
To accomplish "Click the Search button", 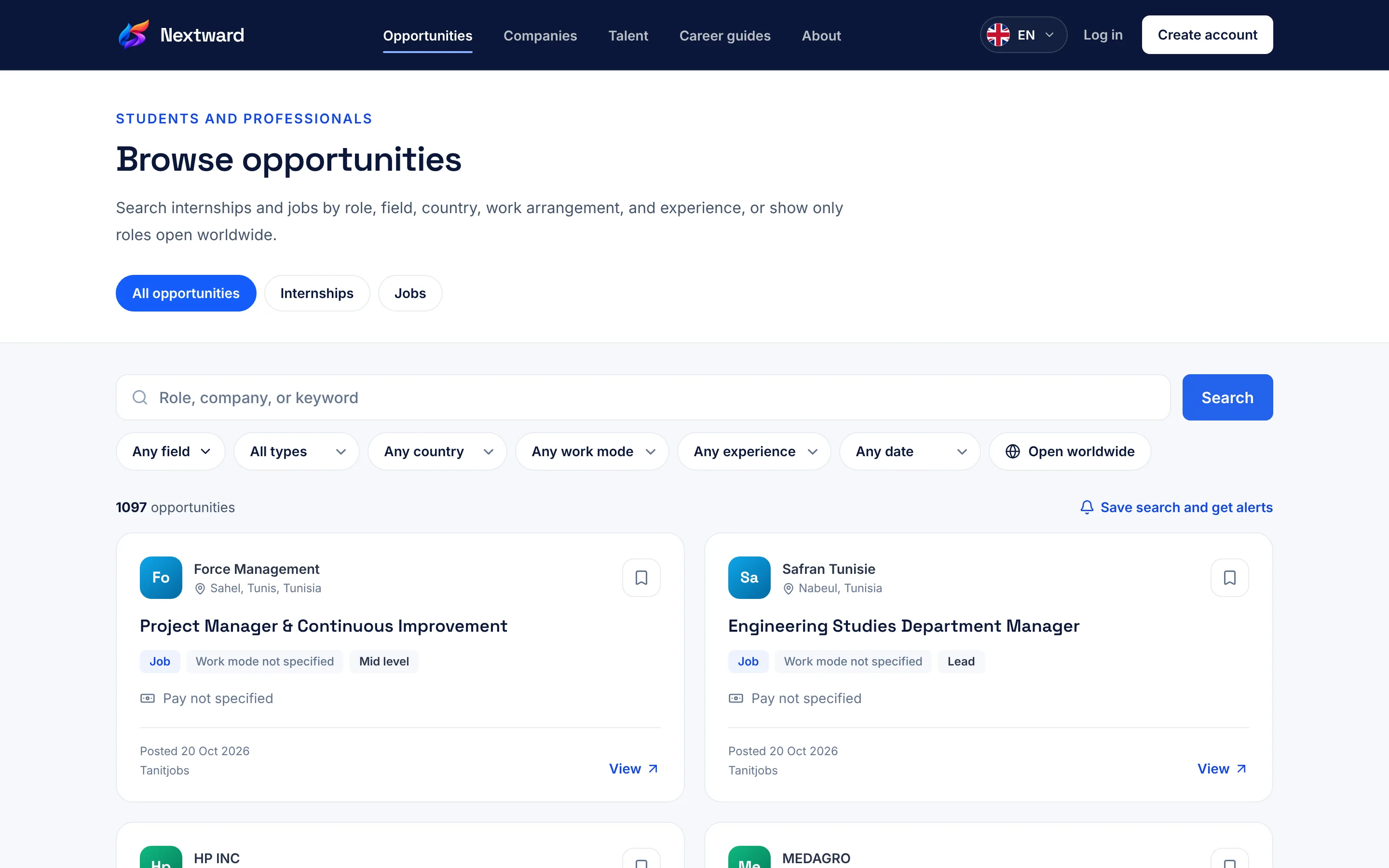I will click(1227, 397).
